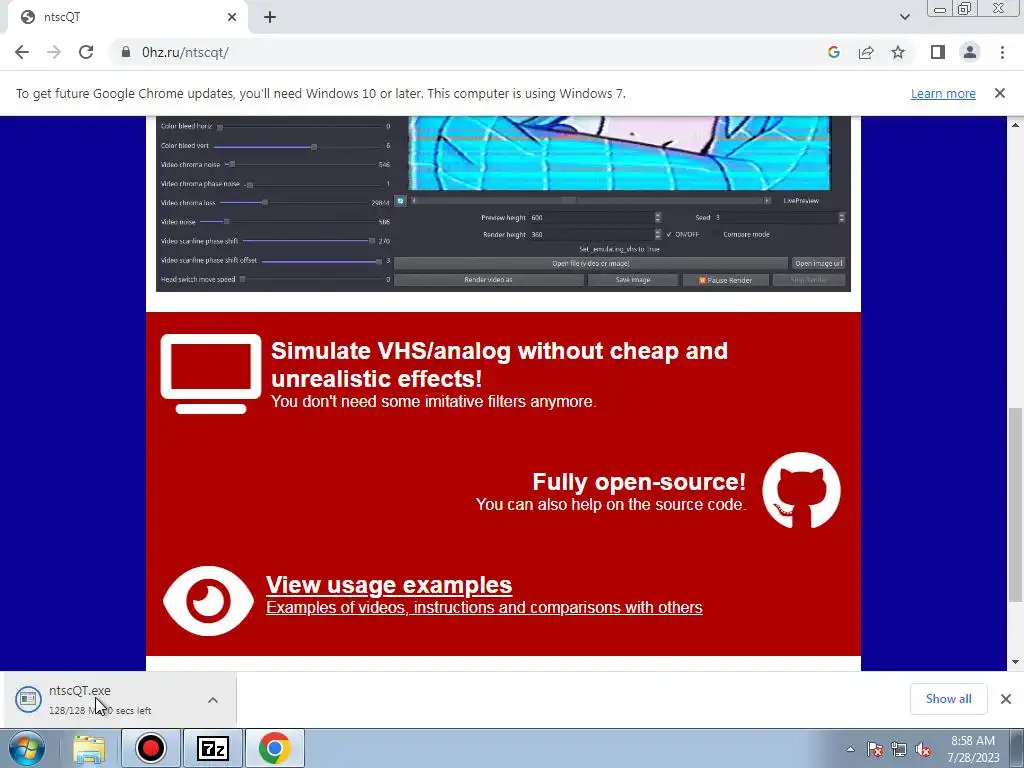Click the address bar URL
This screenshot has width=1024, height=768.
pos(185,52)
